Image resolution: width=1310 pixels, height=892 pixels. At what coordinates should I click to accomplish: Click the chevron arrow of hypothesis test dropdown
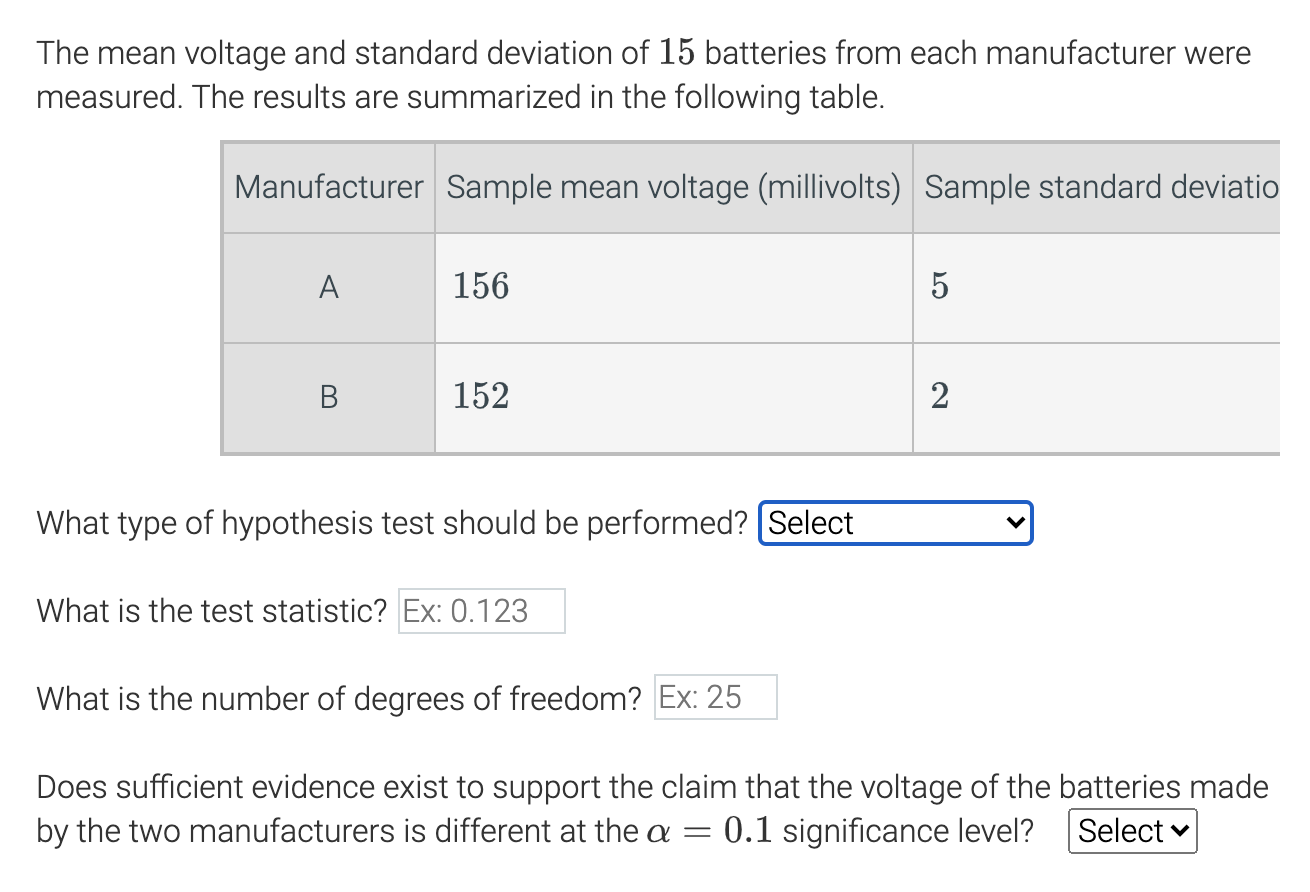(x=1014, y=523)
